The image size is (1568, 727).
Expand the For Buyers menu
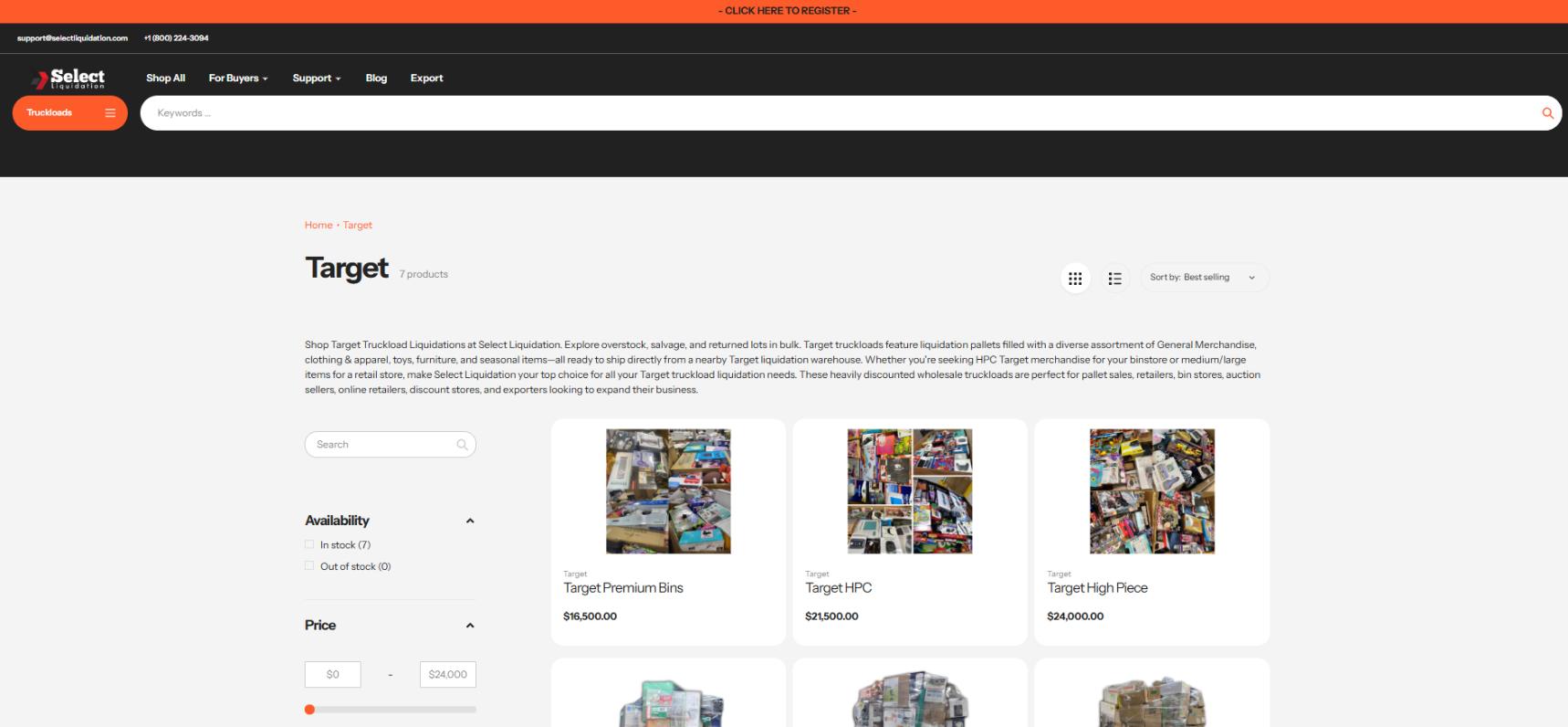[x=238, y=79]
